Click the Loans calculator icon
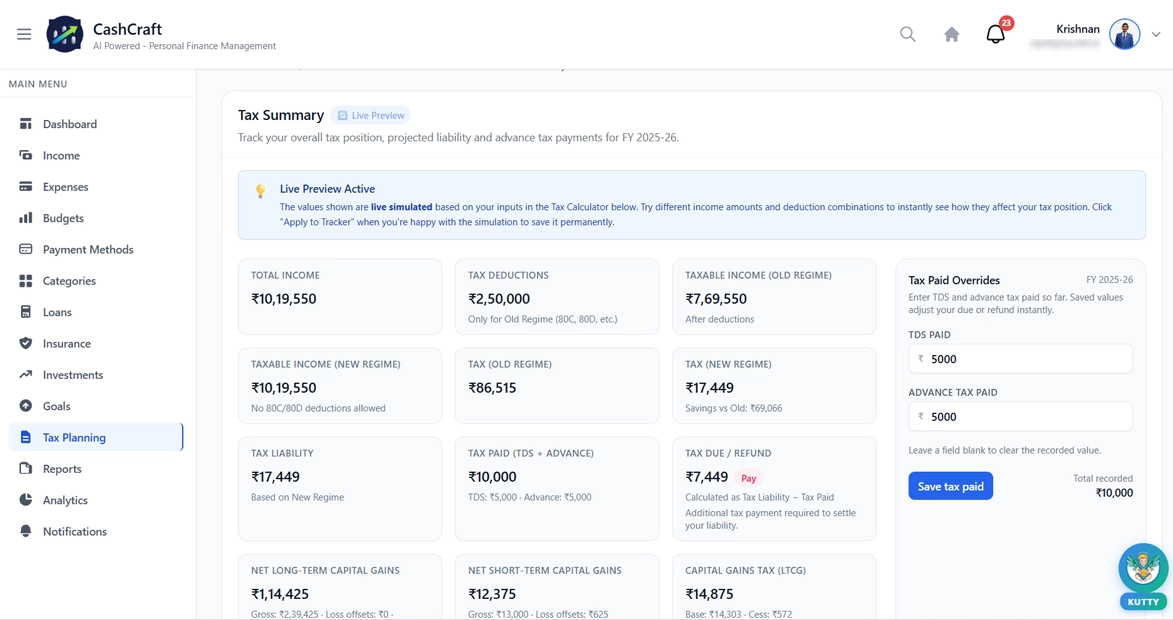 pos(25,313)
